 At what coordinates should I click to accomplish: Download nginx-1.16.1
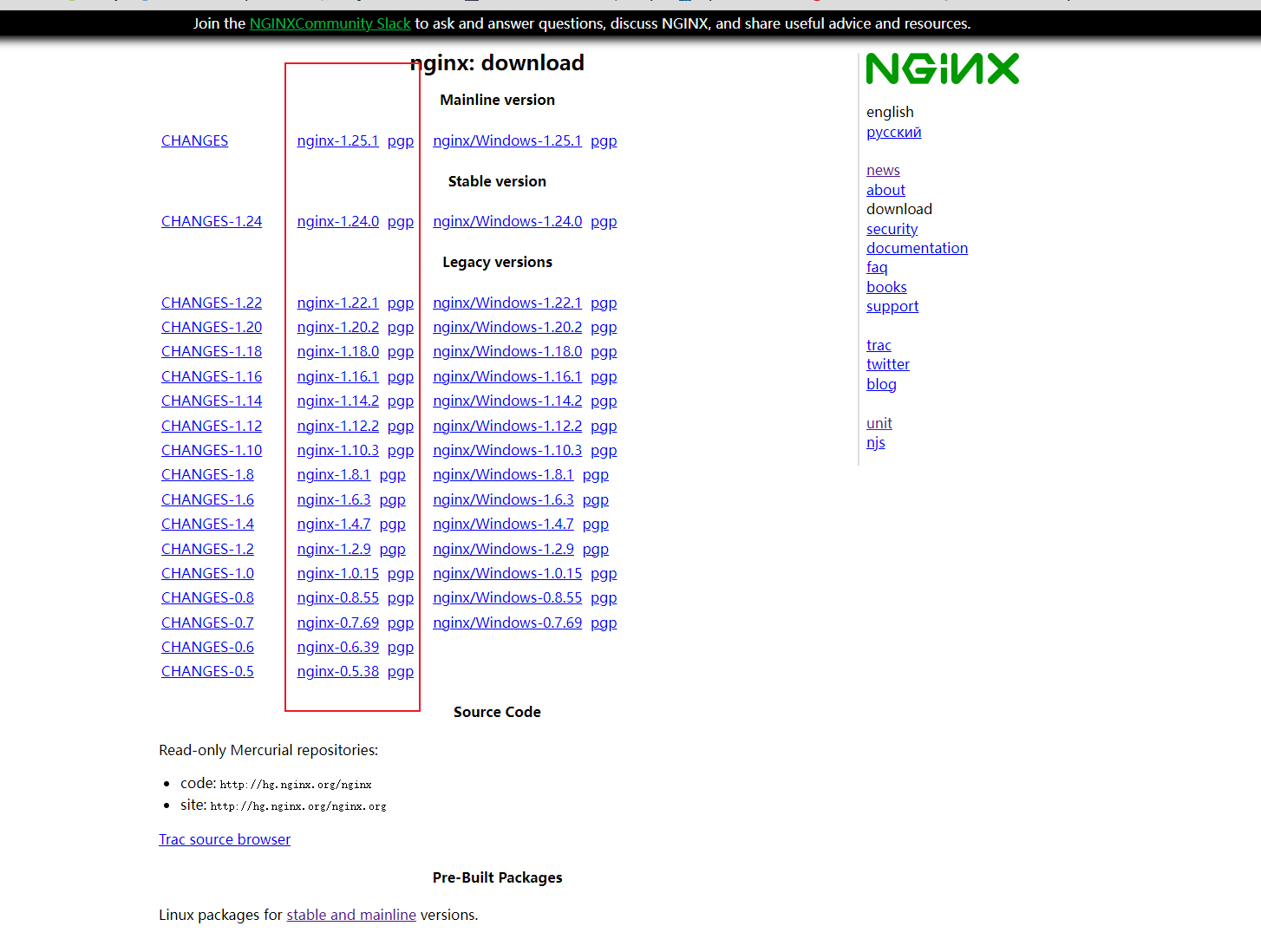point(337,376)
